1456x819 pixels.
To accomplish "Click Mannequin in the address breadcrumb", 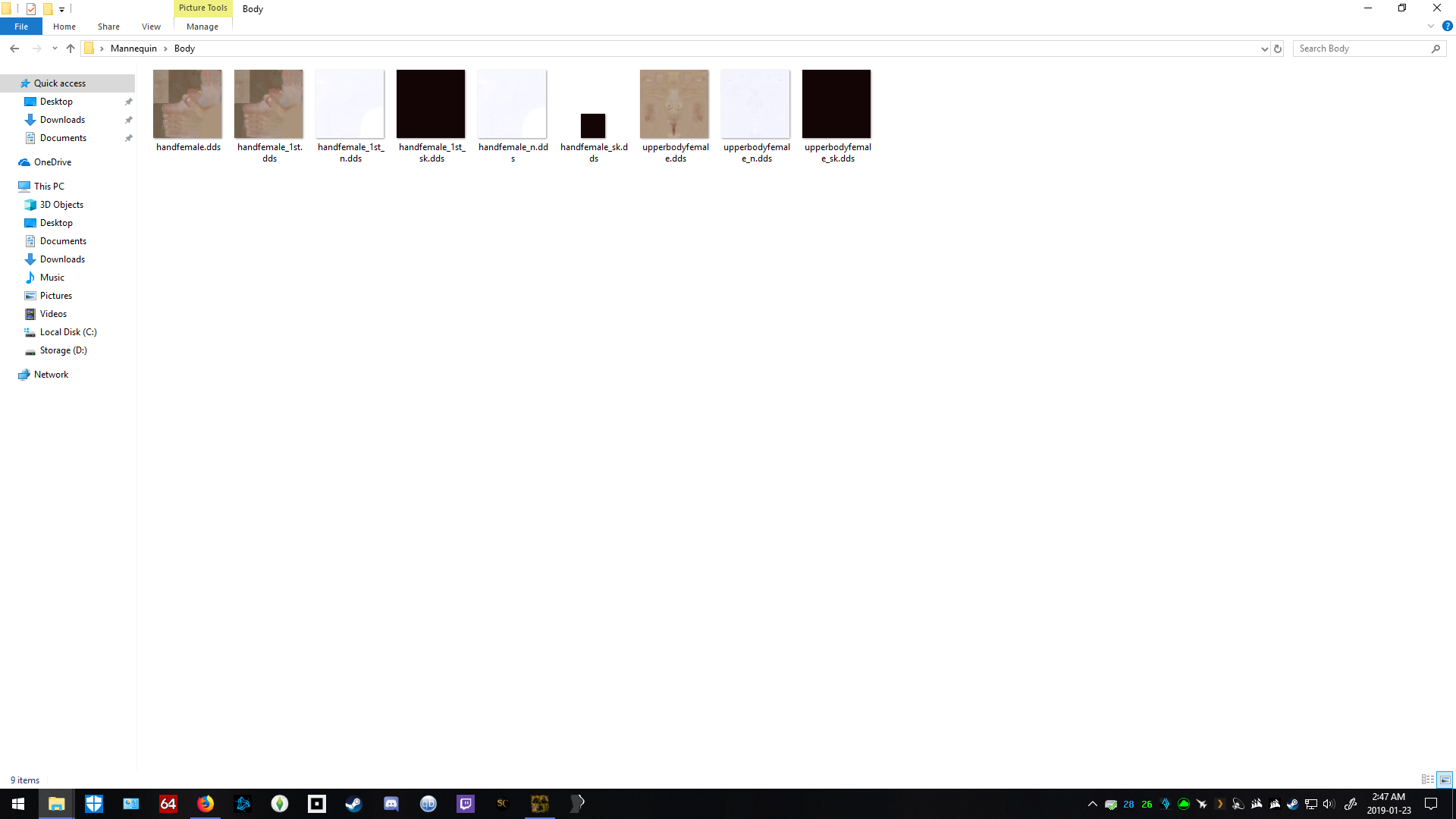I will (133, 49).
